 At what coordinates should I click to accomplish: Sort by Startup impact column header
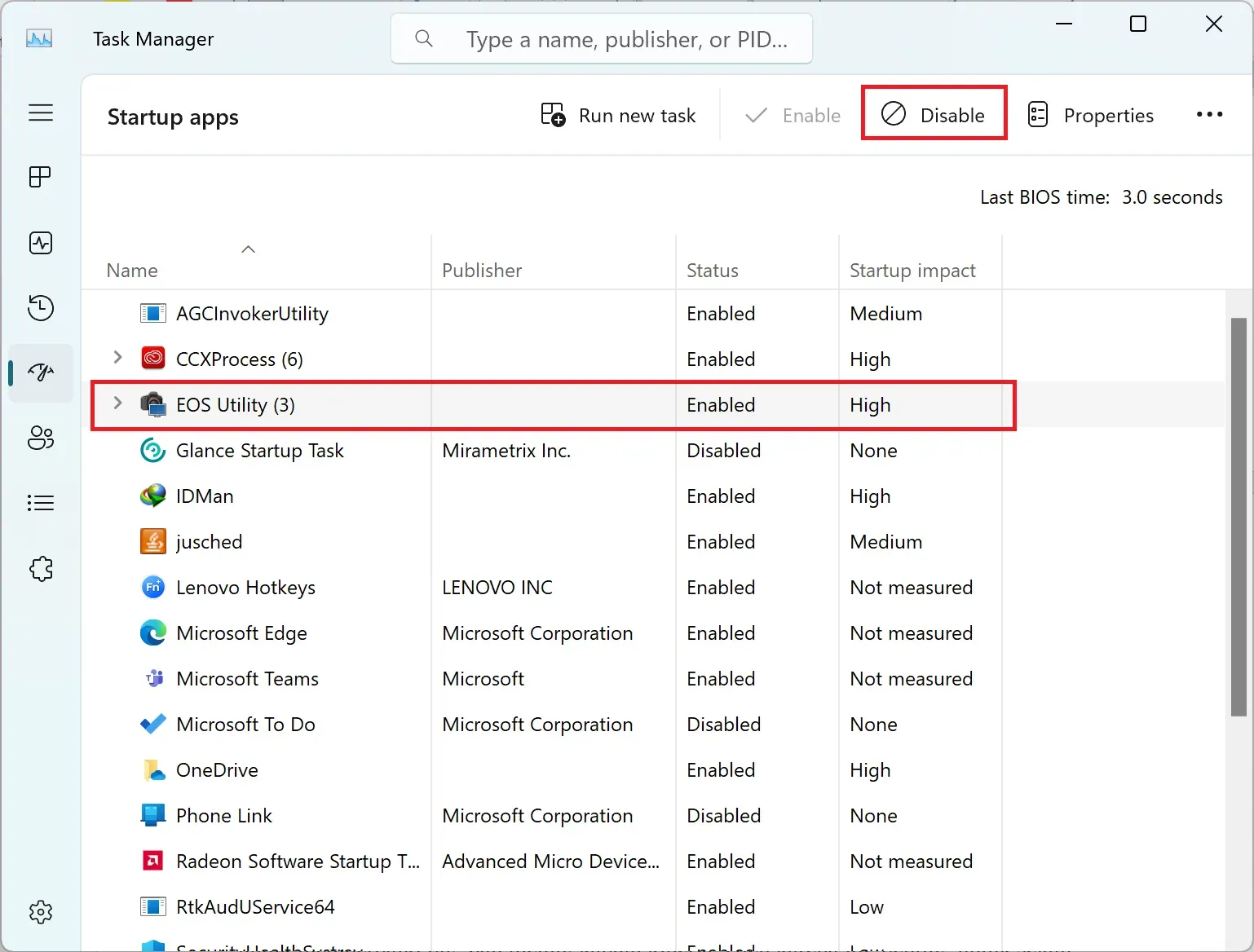click(x=912, y=271)
